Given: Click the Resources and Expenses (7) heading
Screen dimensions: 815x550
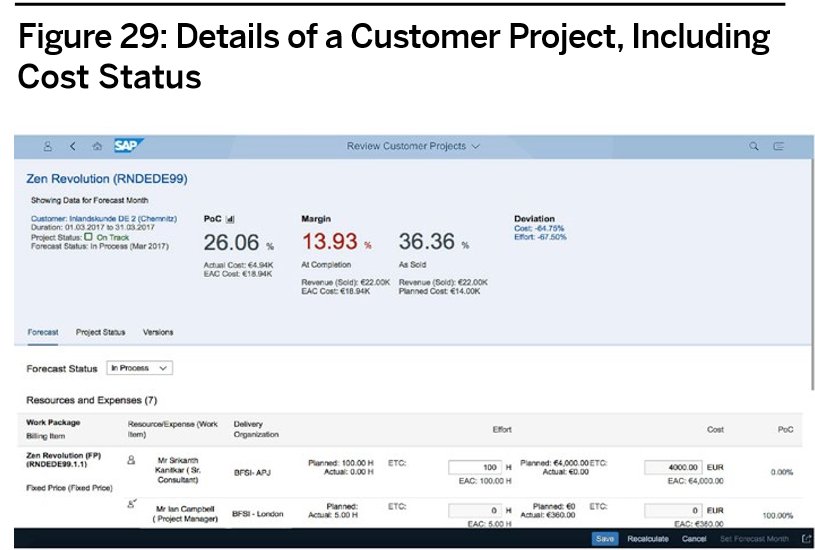Looking at the screenshot, I should coord(91,400).
